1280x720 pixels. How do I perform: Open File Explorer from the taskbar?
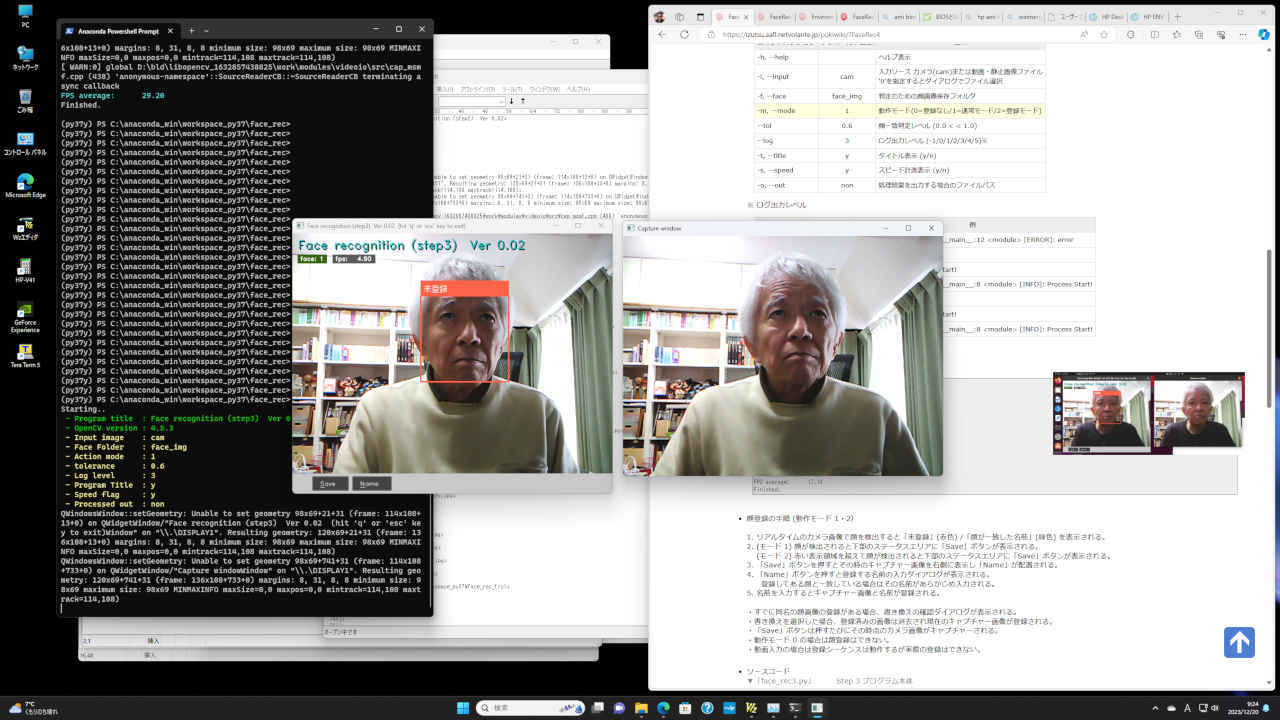tap(640, 707)
